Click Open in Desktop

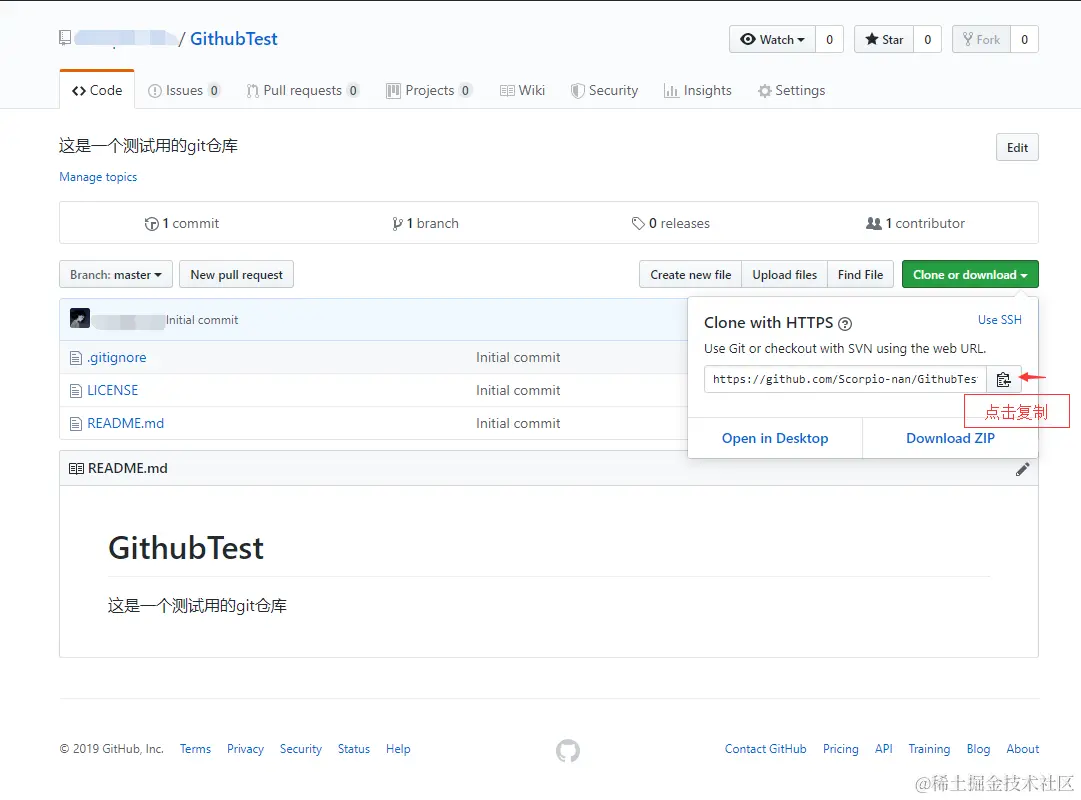pos(775,439)
